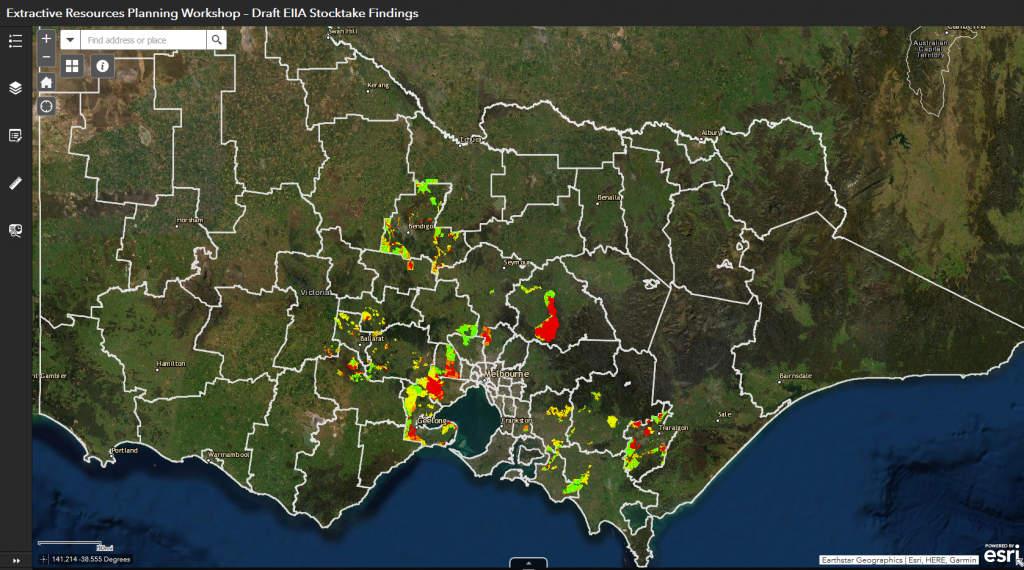Click the Hamilton label on map
Screen dimensions: 1024x570
(171, 364)
